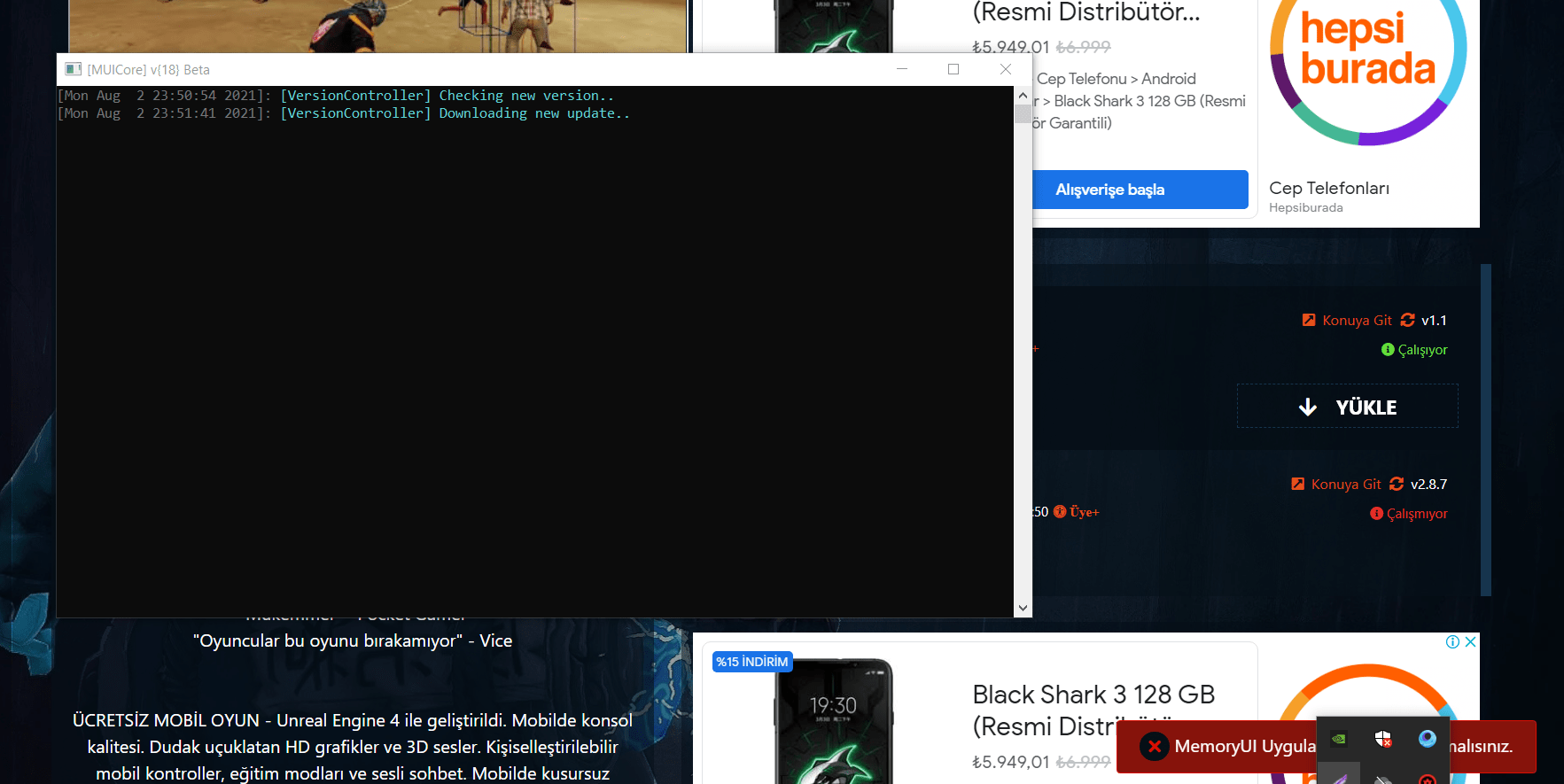Click the '₺5.949,01' price in bottom ad
The height and width of the screenshot is (784, 1564).
click(x=1011, y=762)
